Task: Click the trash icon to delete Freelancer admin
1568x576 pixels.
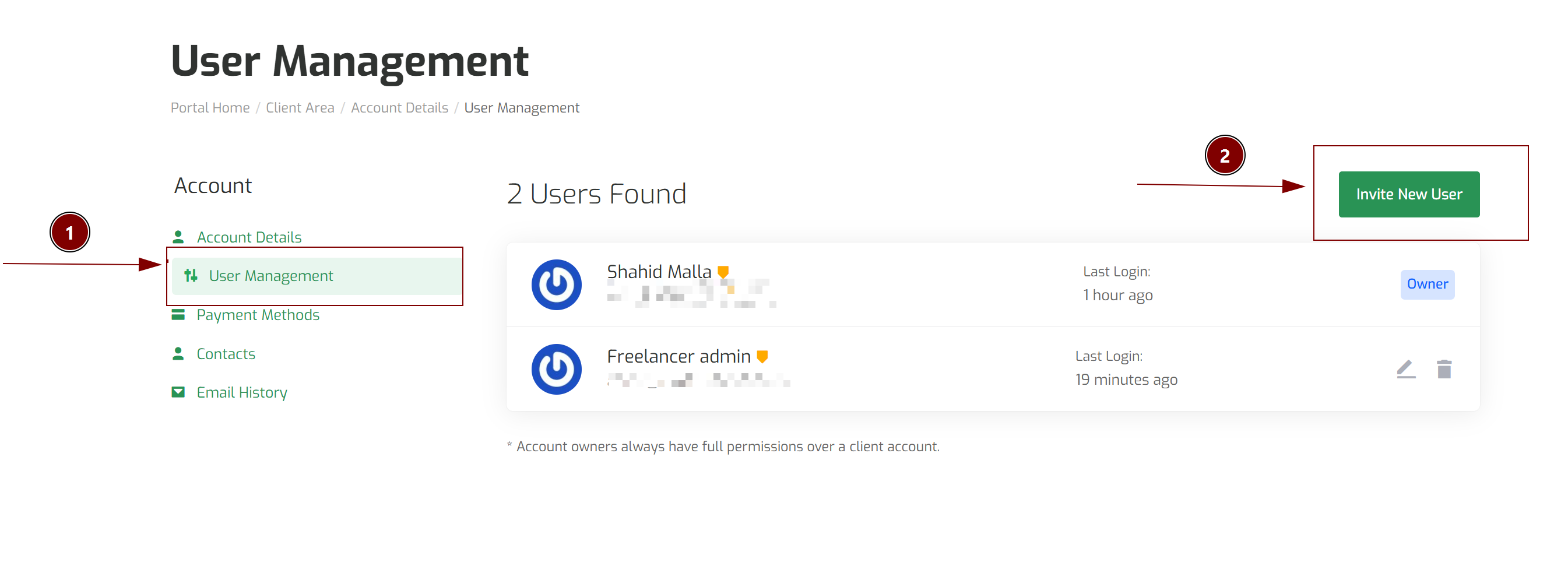Action: pyautogui.click(x=1444, y=369)
